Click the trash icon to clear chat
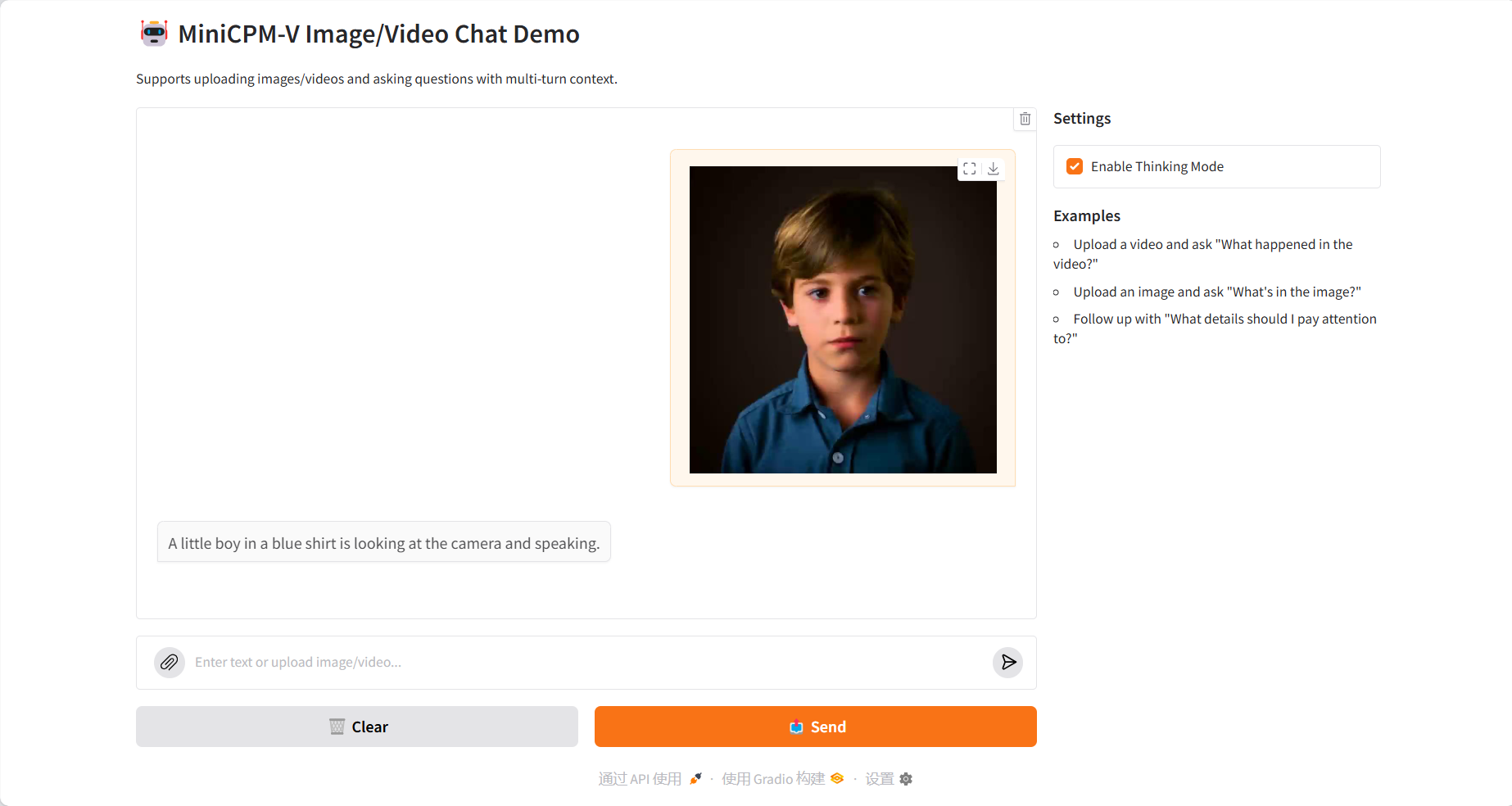Screen dimensions: 1512x806 pyautogui.click(x=1025, y=119)
